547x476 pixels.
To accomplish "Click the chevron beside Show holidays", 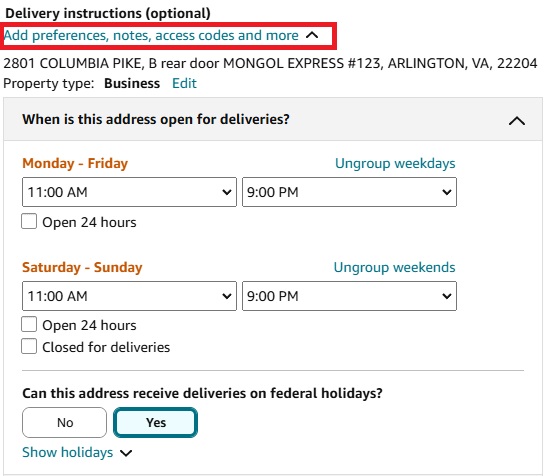I will pyautogui.click(x=126, y=453).
